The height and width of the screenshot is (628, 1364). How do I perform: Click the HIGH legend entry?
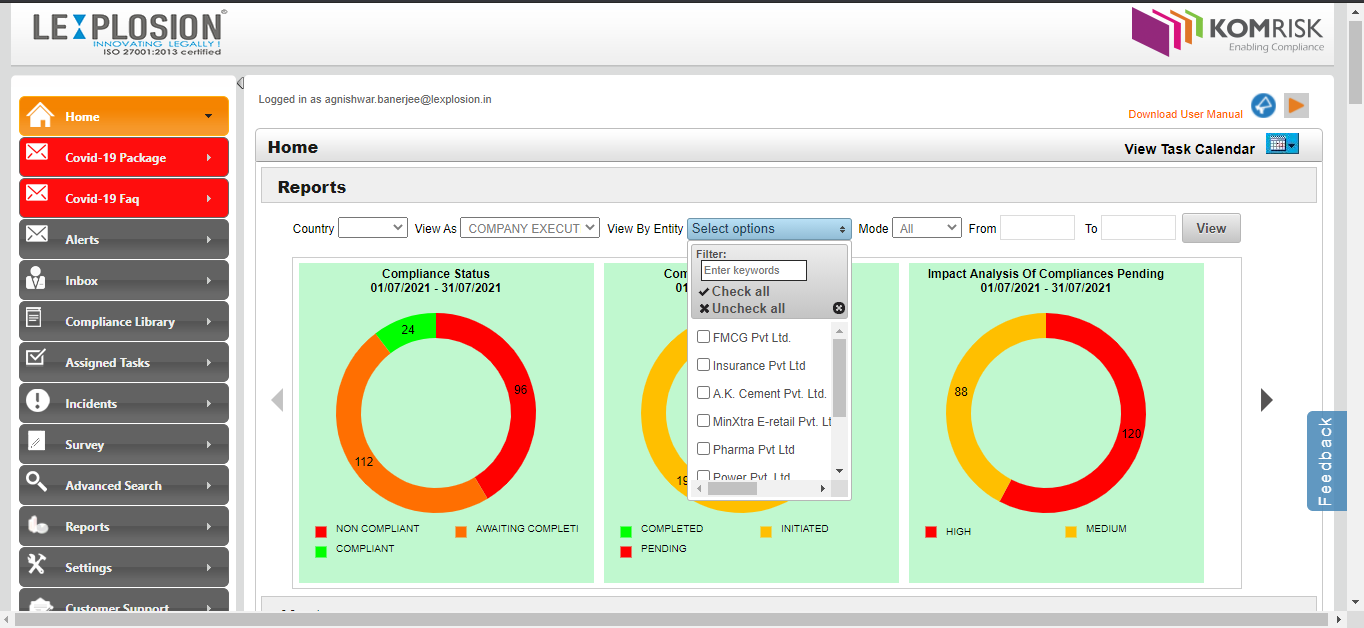click(948, 531)
